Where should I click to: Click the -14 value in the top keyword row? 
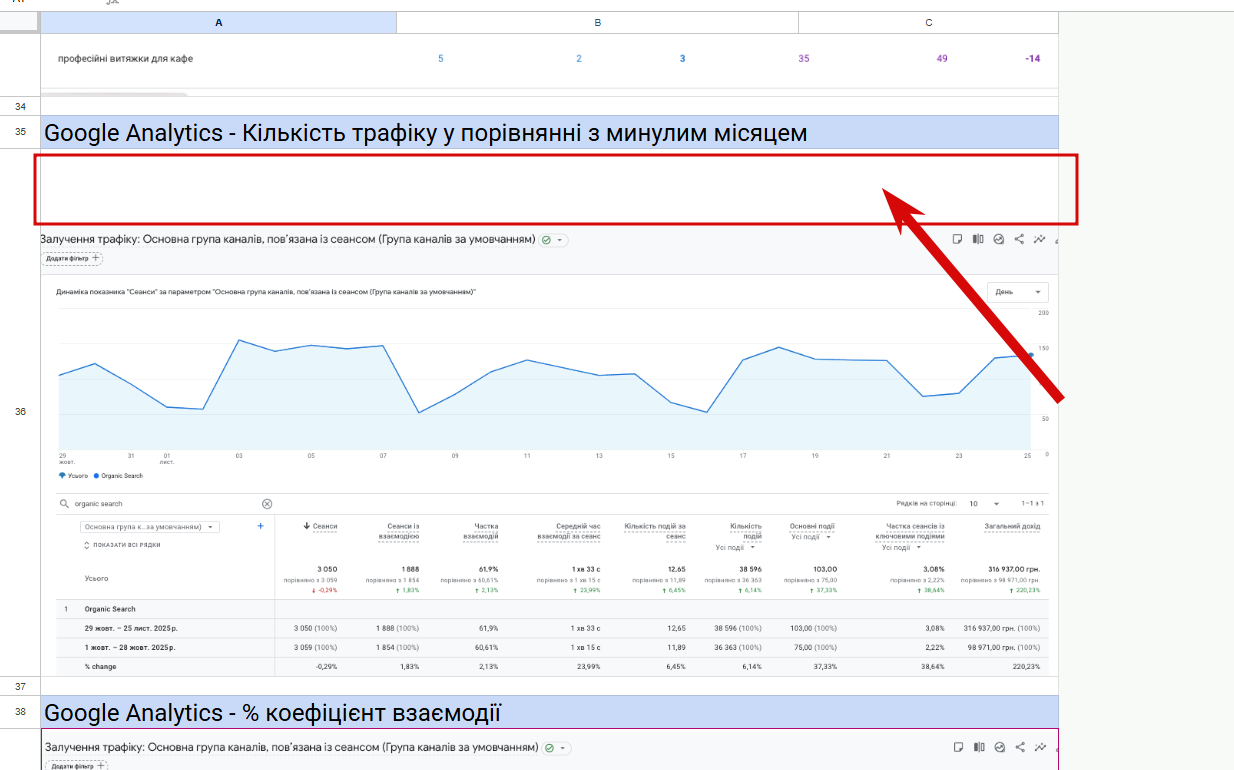[1033, 59]
